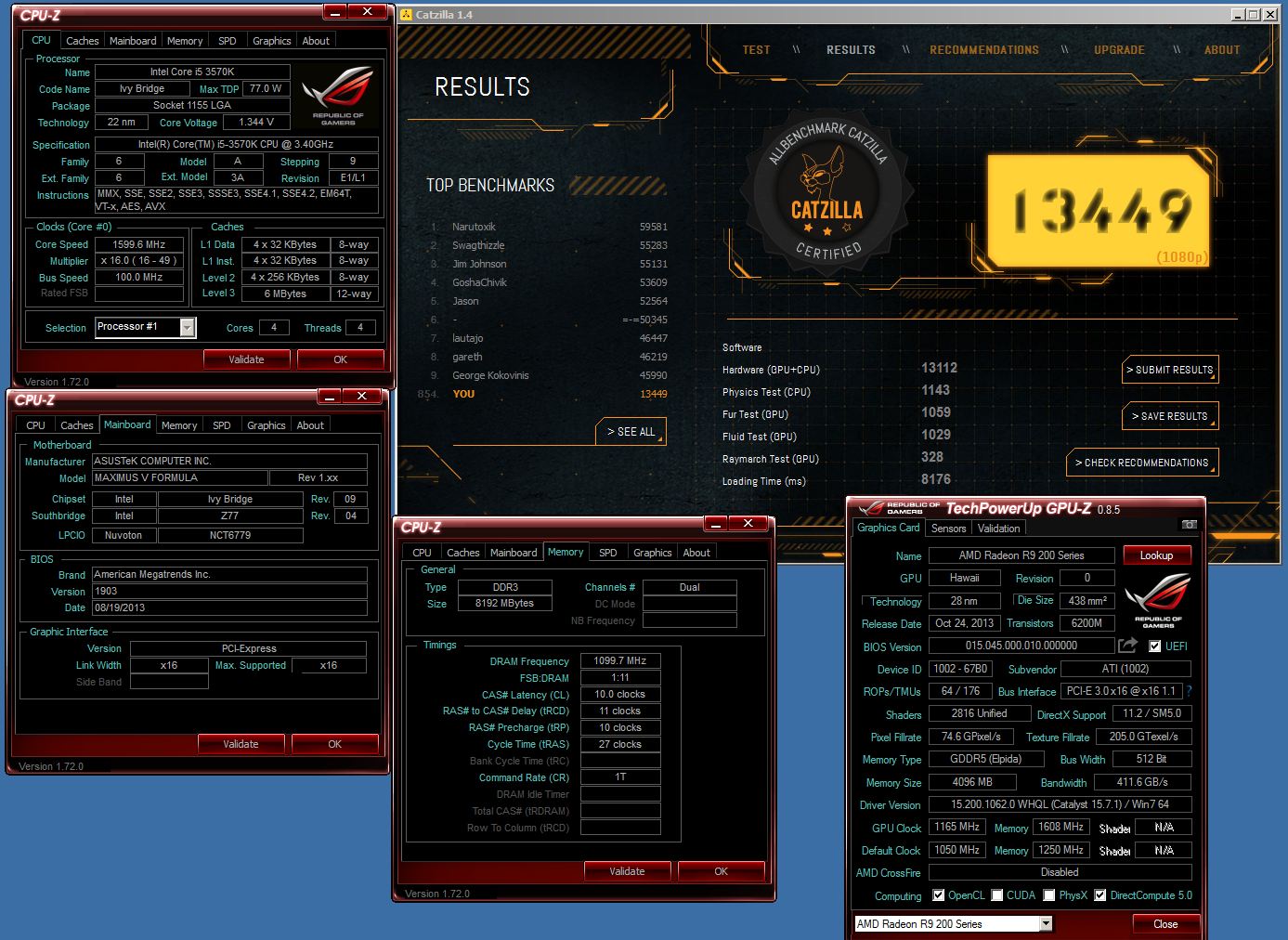This screenshot has height=940, width=1288.
Task: Toggle the UEFI checkbox in GPU-Z
Action: [1155, 646]
